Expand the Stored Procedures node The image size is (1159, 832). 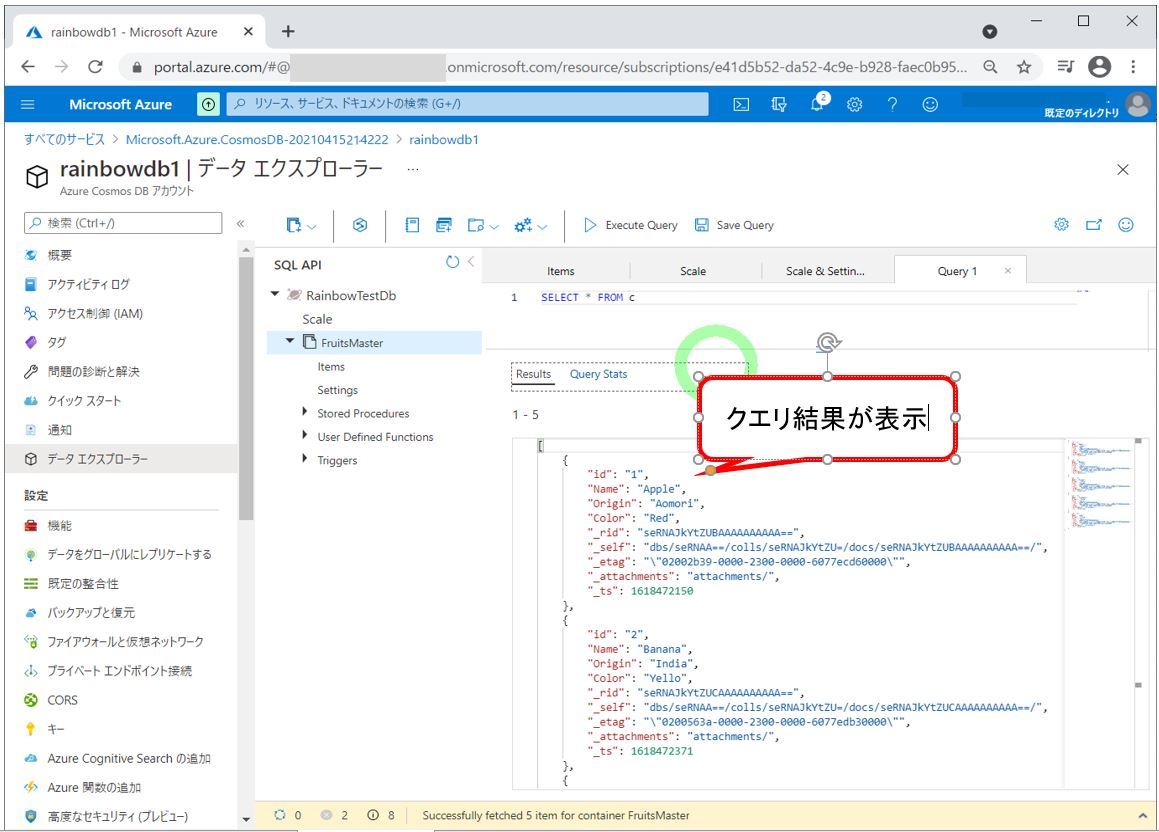pos(305,412)
